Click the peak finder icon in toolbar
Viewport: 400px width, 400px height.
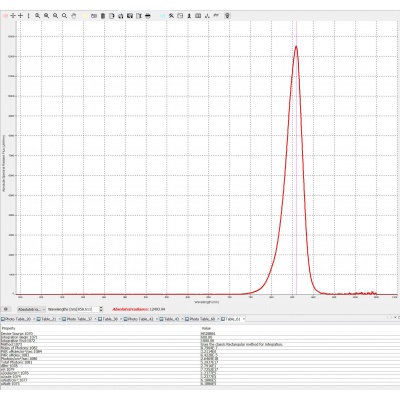click(207, 16)
